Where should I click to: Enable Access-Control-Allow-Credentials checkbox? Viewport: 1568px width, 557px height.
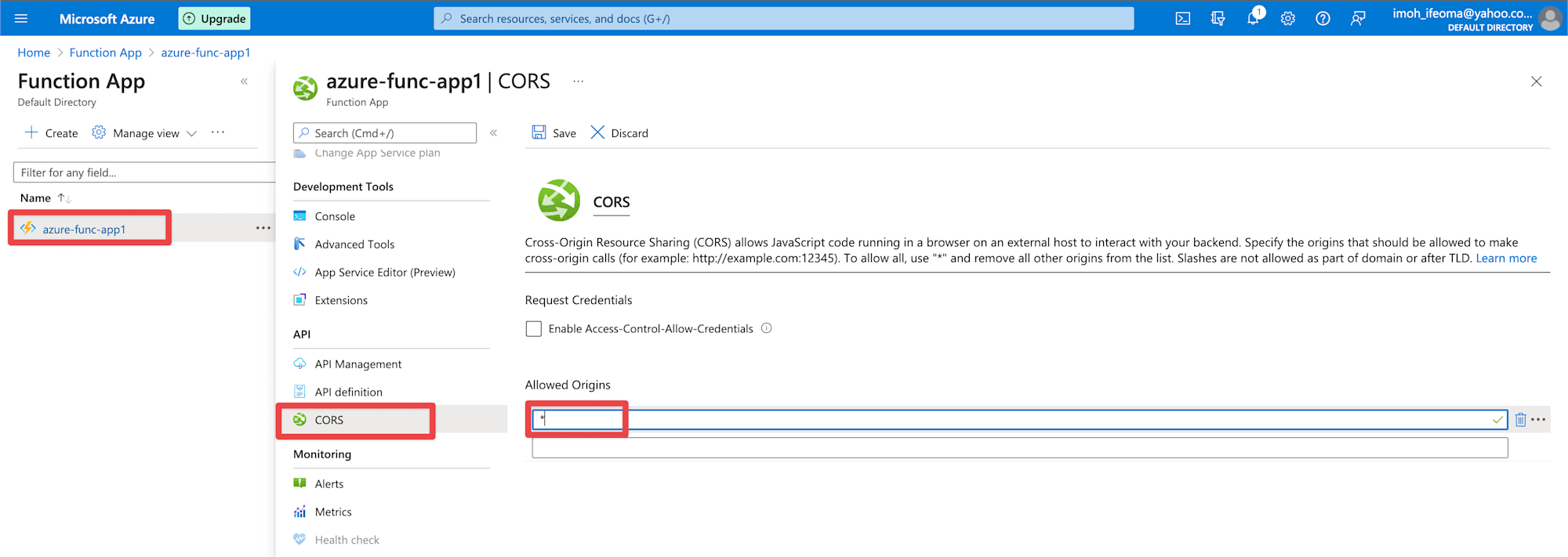[534, 329]
